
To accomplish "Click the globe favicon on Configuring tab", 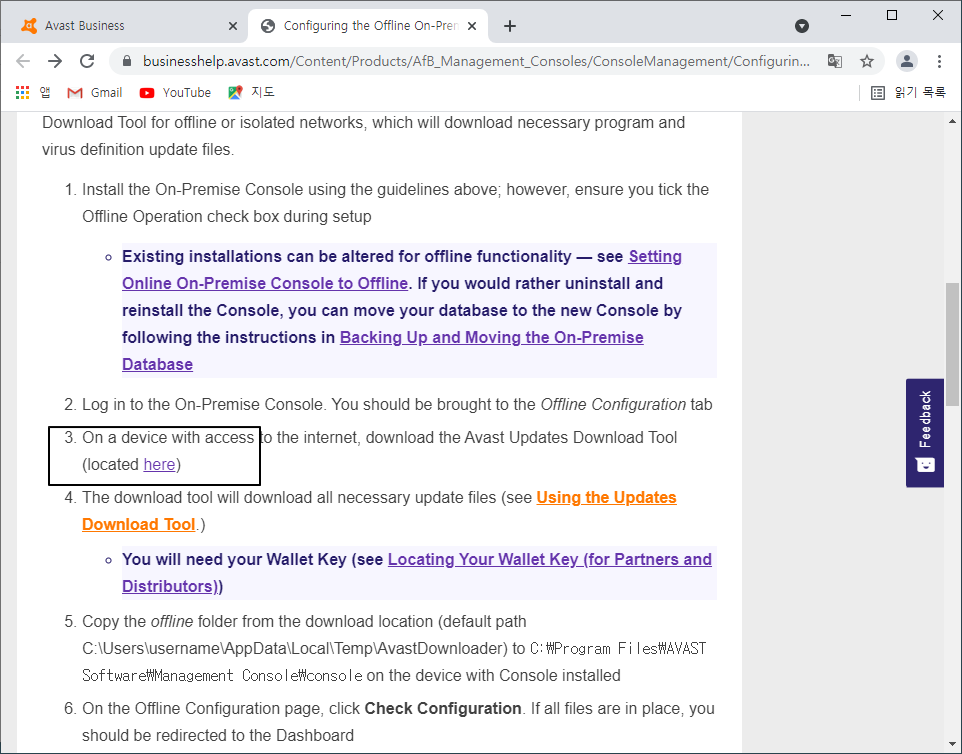I will click(x=267, y=26).
